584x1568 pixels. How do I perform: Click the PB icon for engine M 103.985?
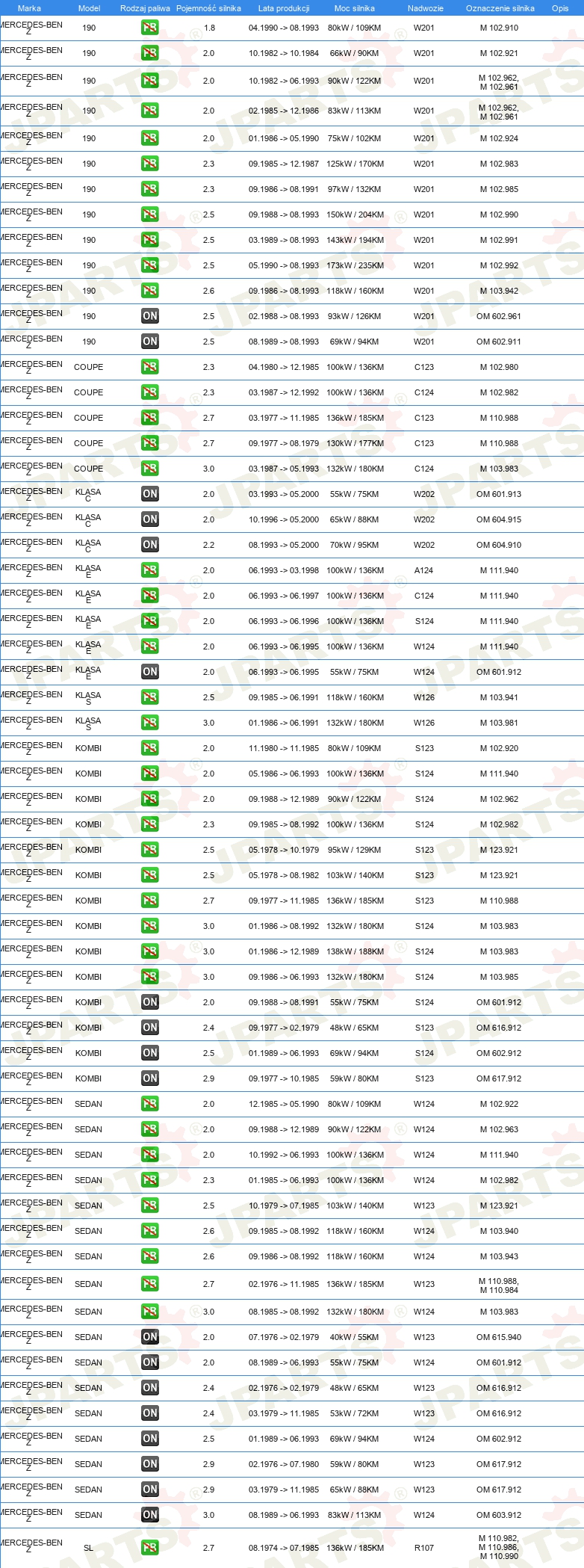point(150,977)
